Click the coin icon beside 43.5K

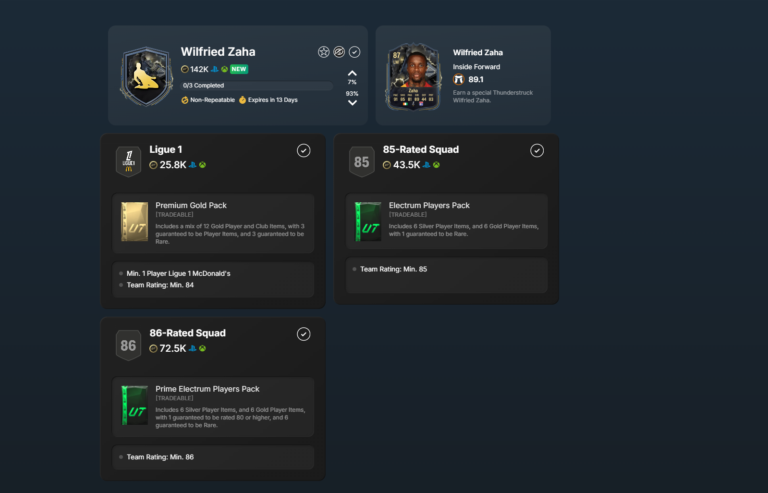pyautogui.click(x=387, y=165)
